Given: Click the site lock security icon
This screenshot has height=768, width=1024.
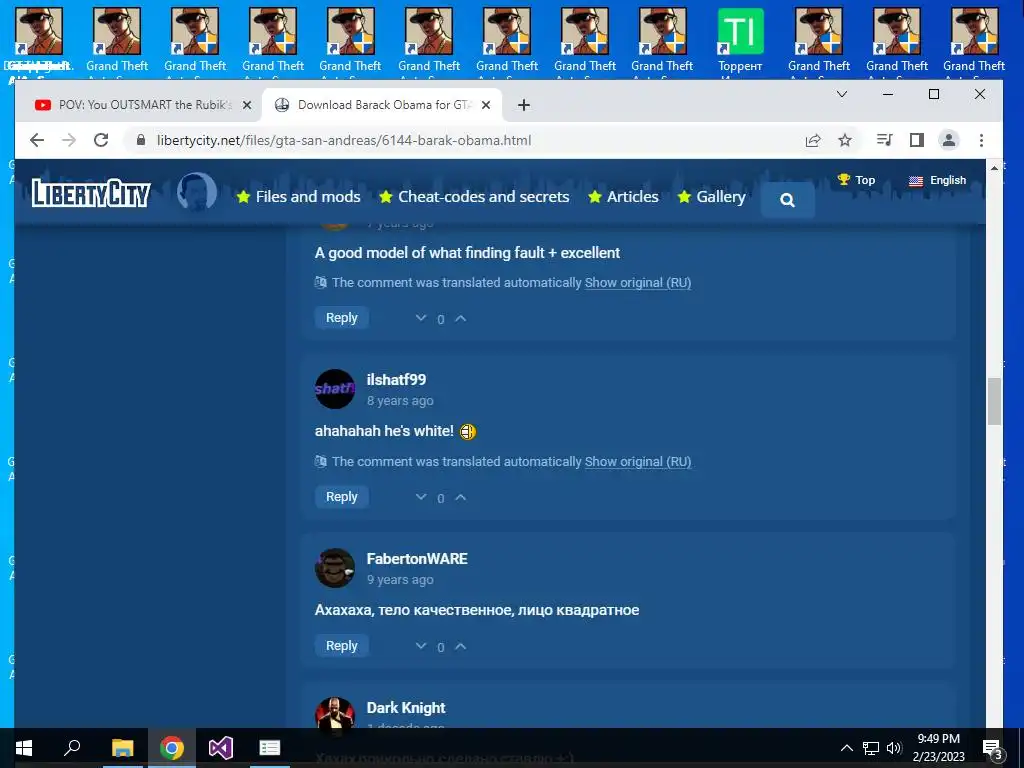Looking at the screenshot, I should (140, 140).
